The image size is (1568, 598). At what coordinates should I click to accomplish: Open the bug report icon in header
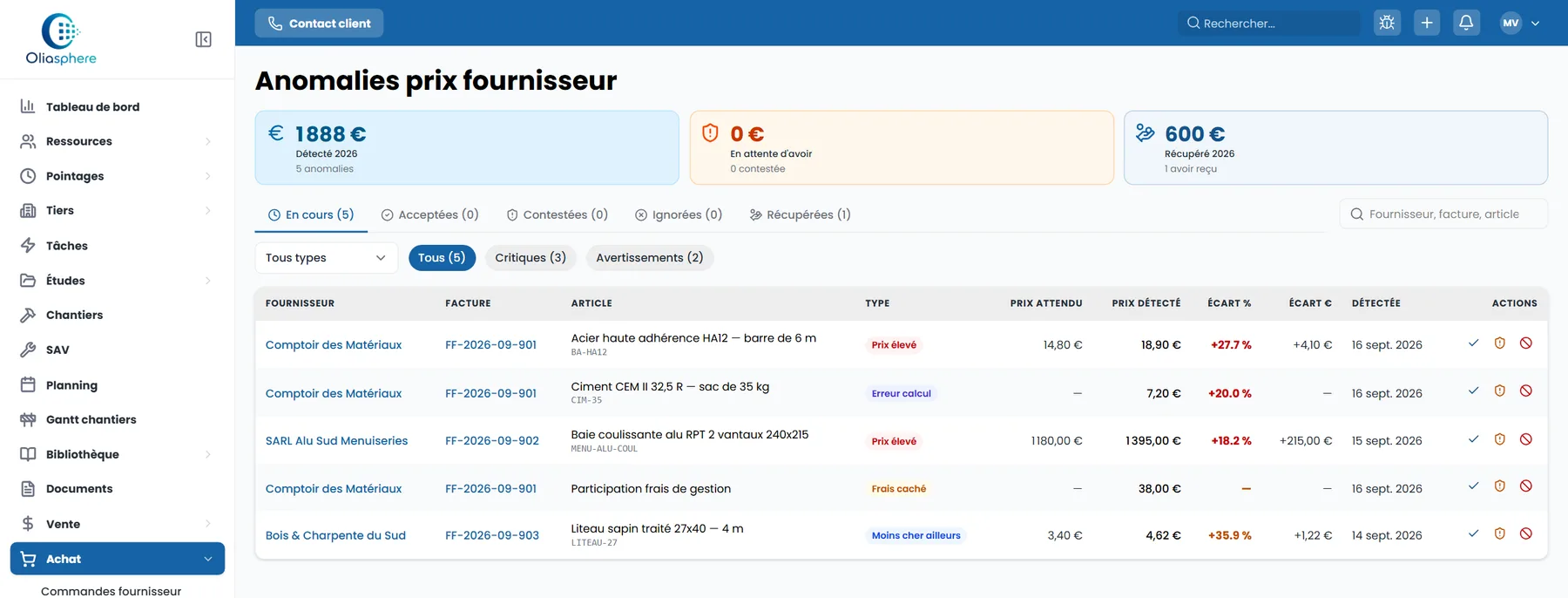1387,23
